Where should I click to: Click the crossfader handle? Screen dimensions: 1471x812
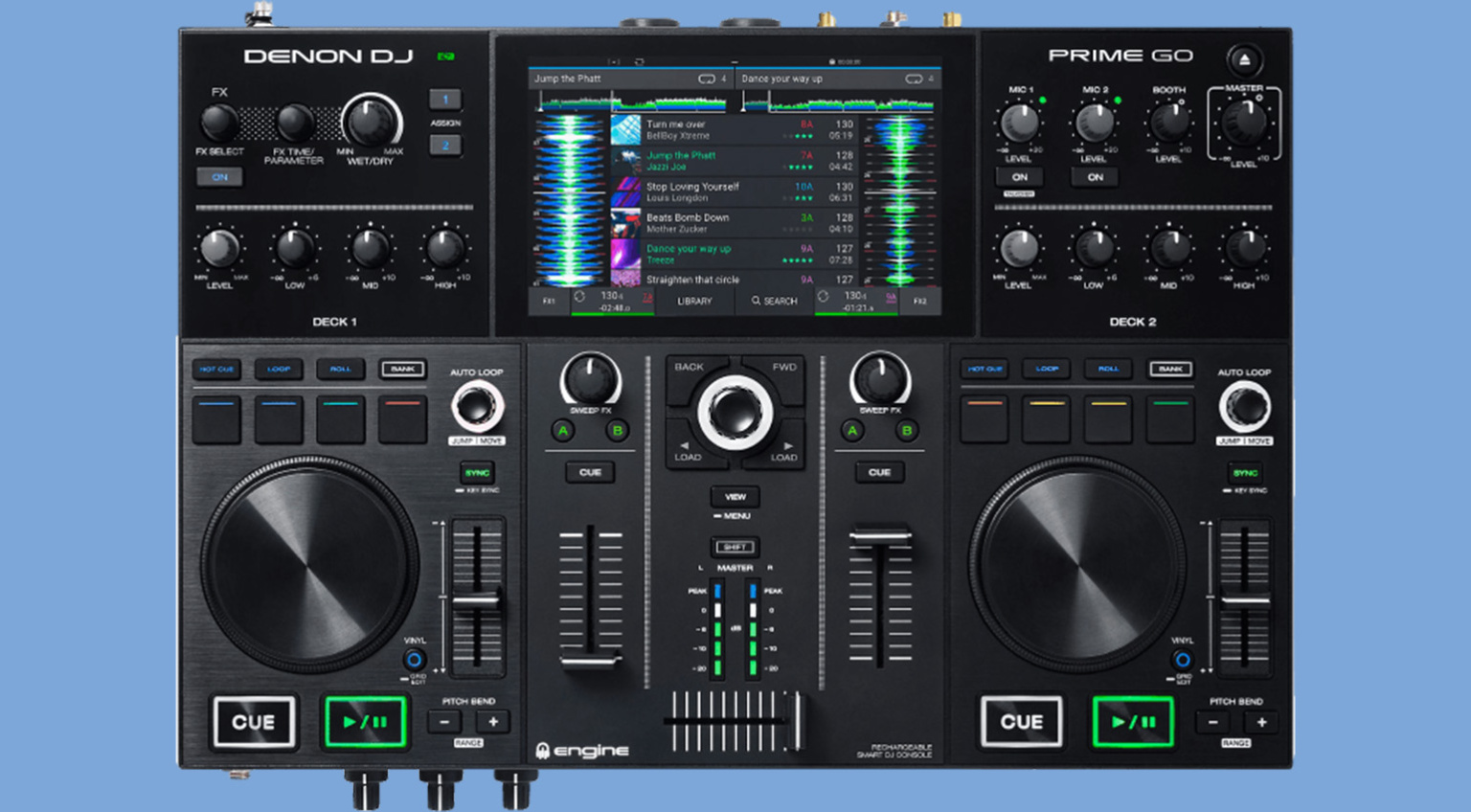(x=794, y=720)
